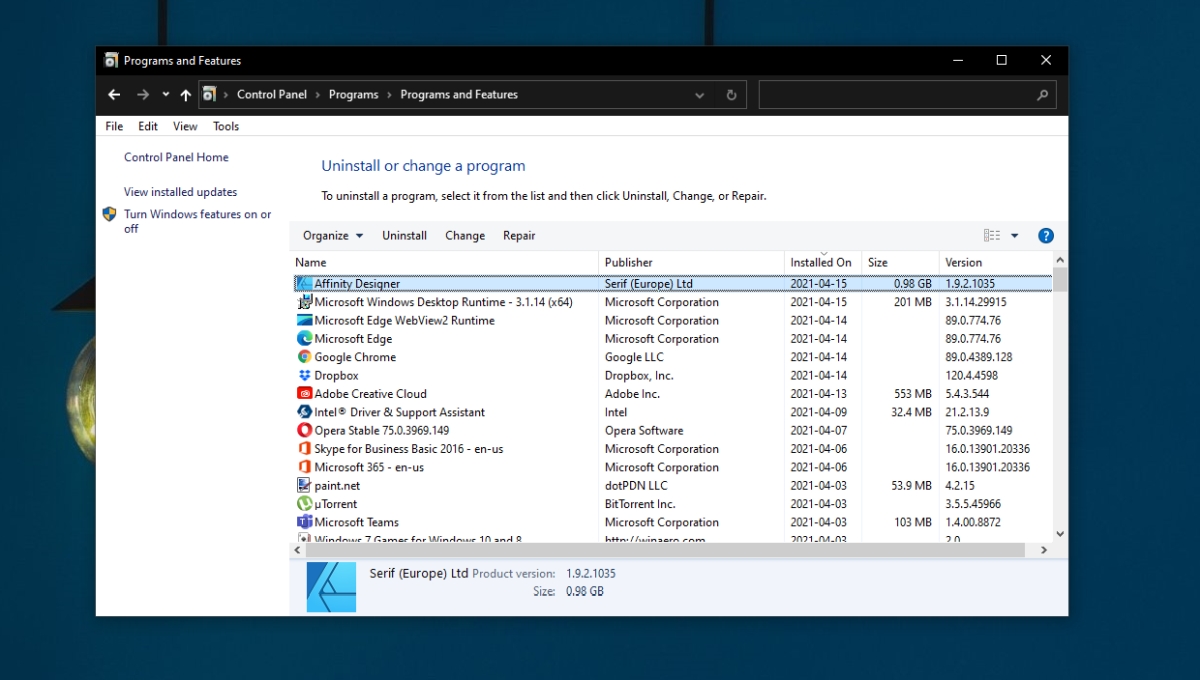Sort by the Publisher column header
1200x680 pixels.
point(692,262)
